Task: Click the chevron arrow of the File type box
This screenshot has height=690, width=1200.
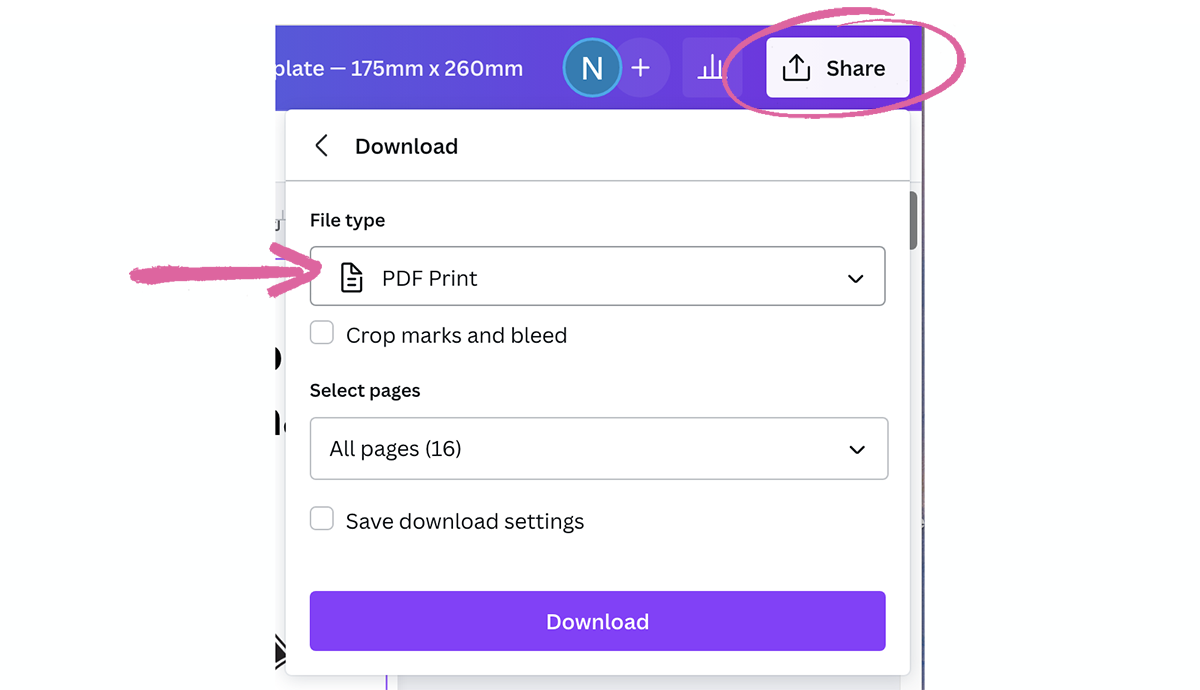Action: [855, 279]
